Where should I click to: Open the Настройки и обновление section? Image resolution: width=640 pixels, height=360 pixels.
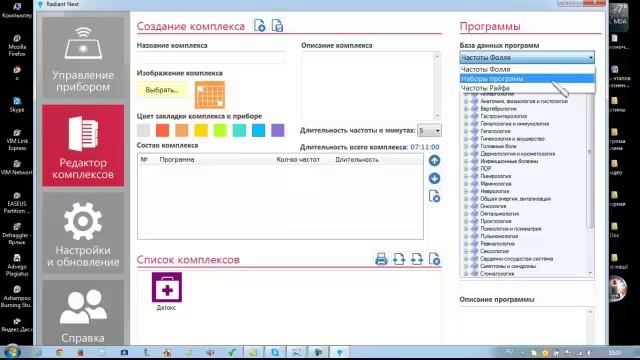83,233
